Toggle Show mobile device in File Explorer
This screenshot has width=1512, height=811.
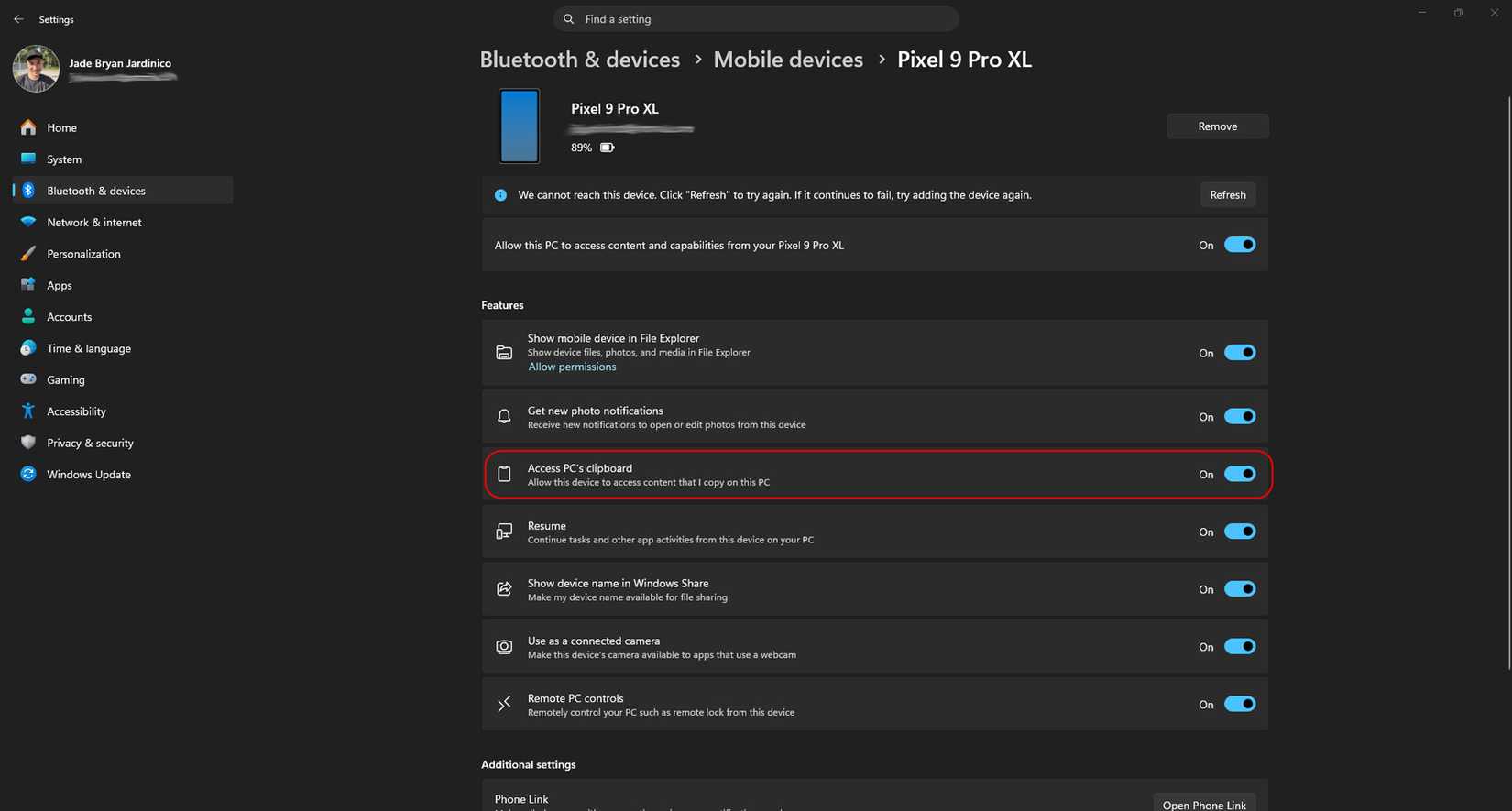[1240, 353]
